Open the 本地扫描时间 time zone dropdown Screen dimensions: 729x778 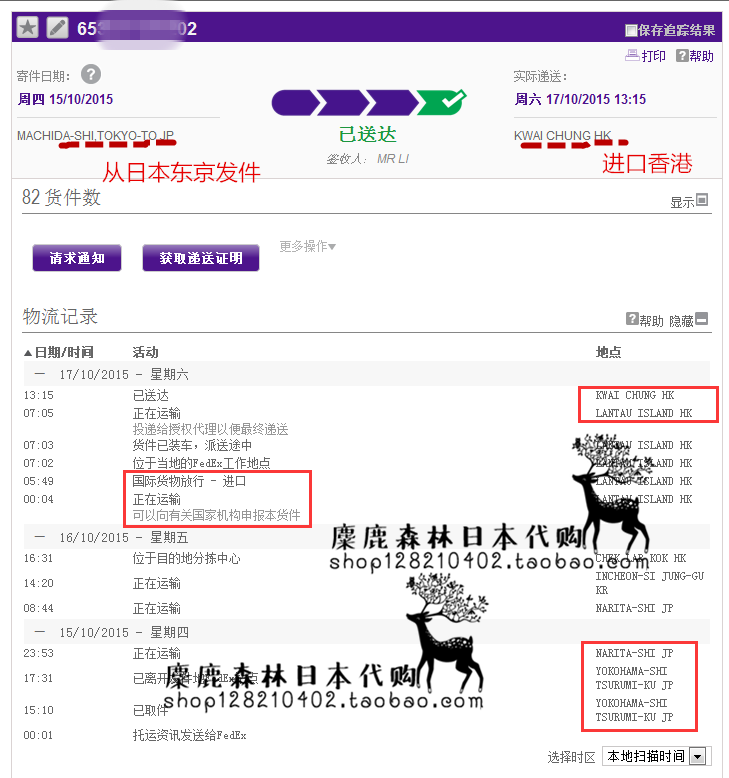click(698, 757)
